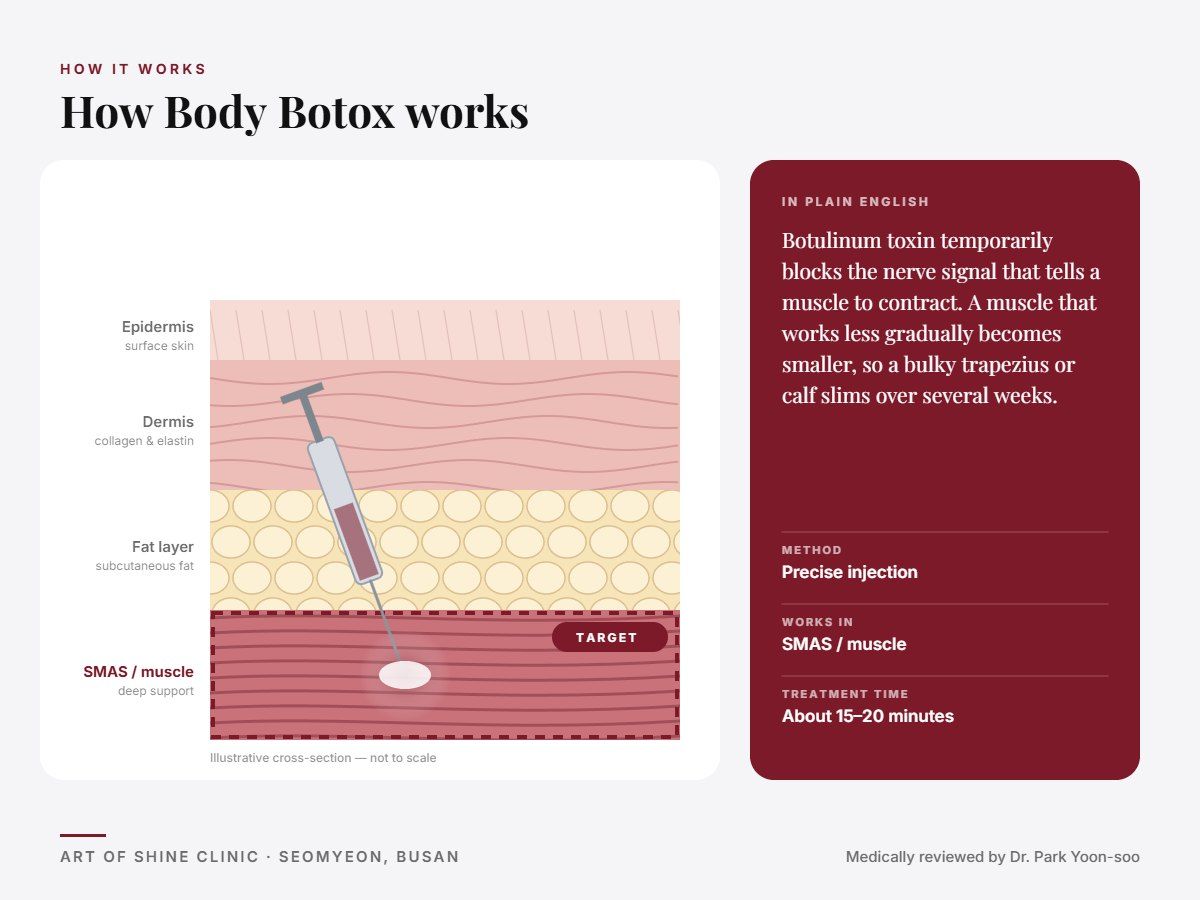Click the pink epidermis band in diagram
Viewport: 1200px width, 900px height.
[x=445, y=330]
